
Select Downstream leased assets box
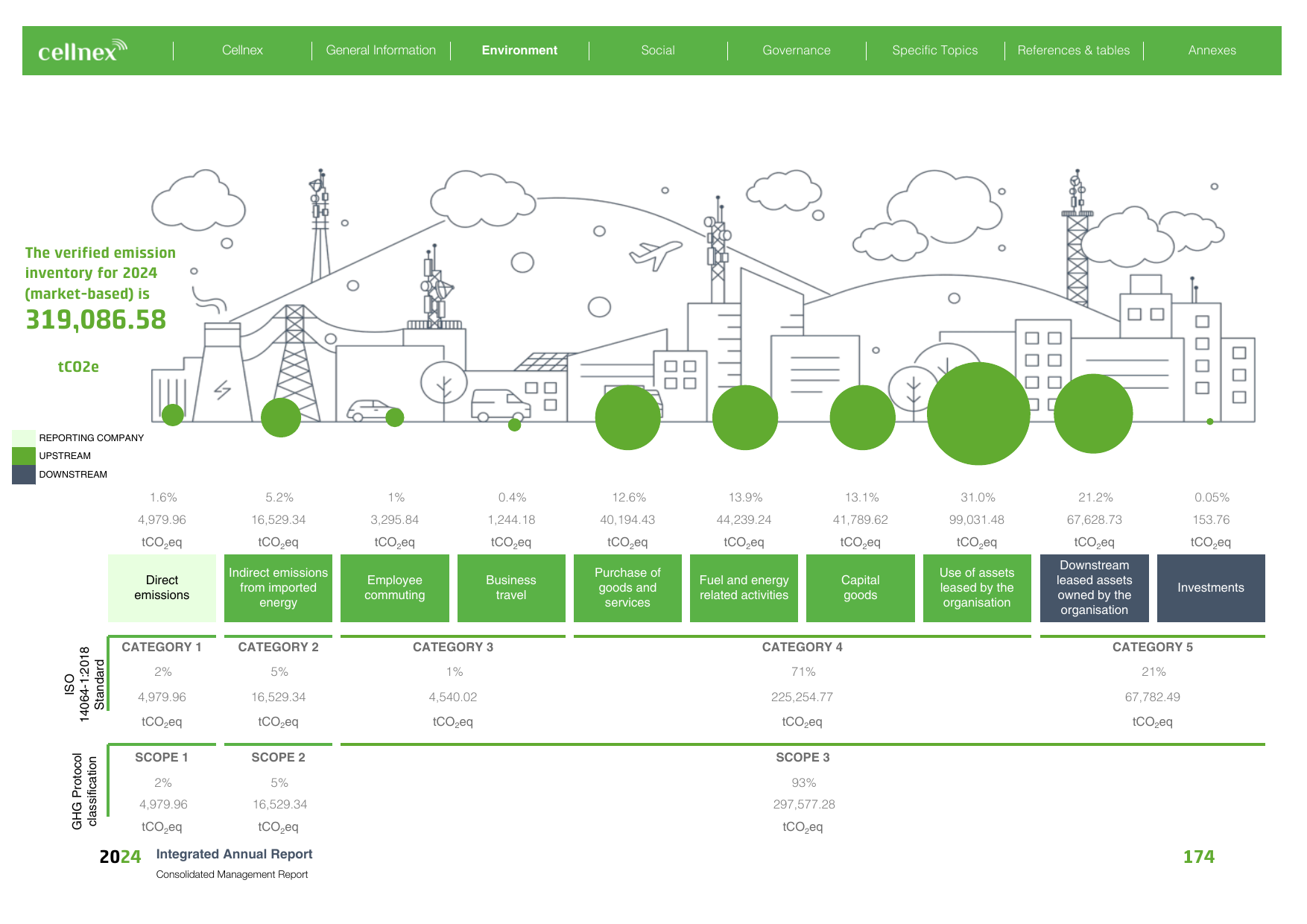pyautogui.click(x=1095, y=588)
